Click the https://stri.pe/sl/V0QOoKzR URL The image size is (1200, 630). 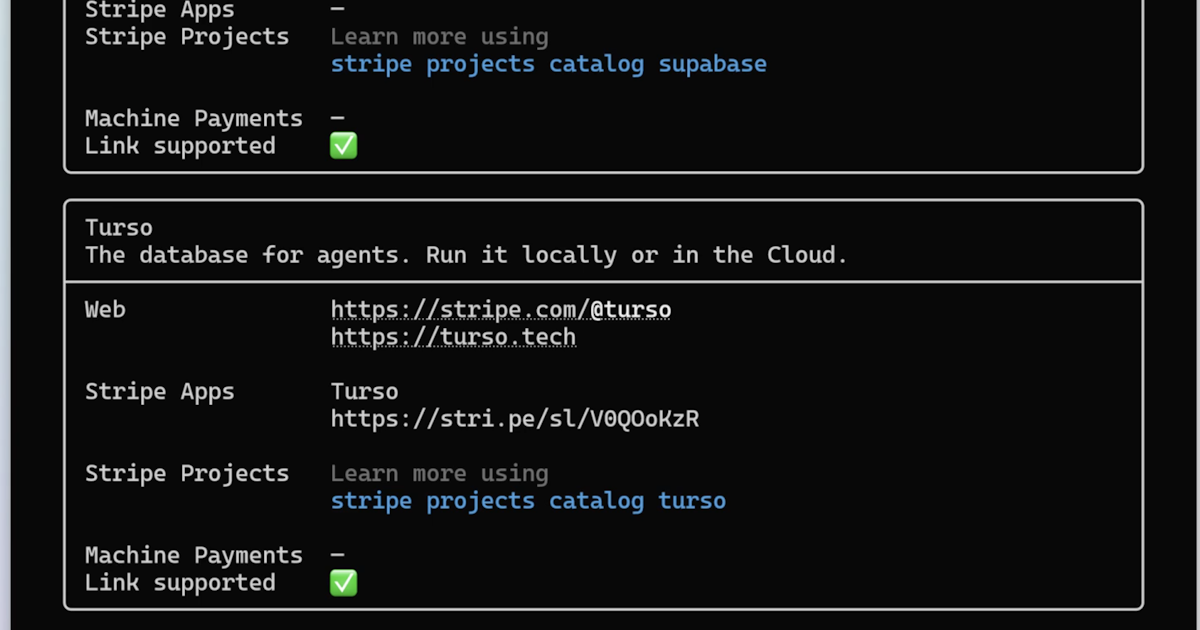click(515, 419)
